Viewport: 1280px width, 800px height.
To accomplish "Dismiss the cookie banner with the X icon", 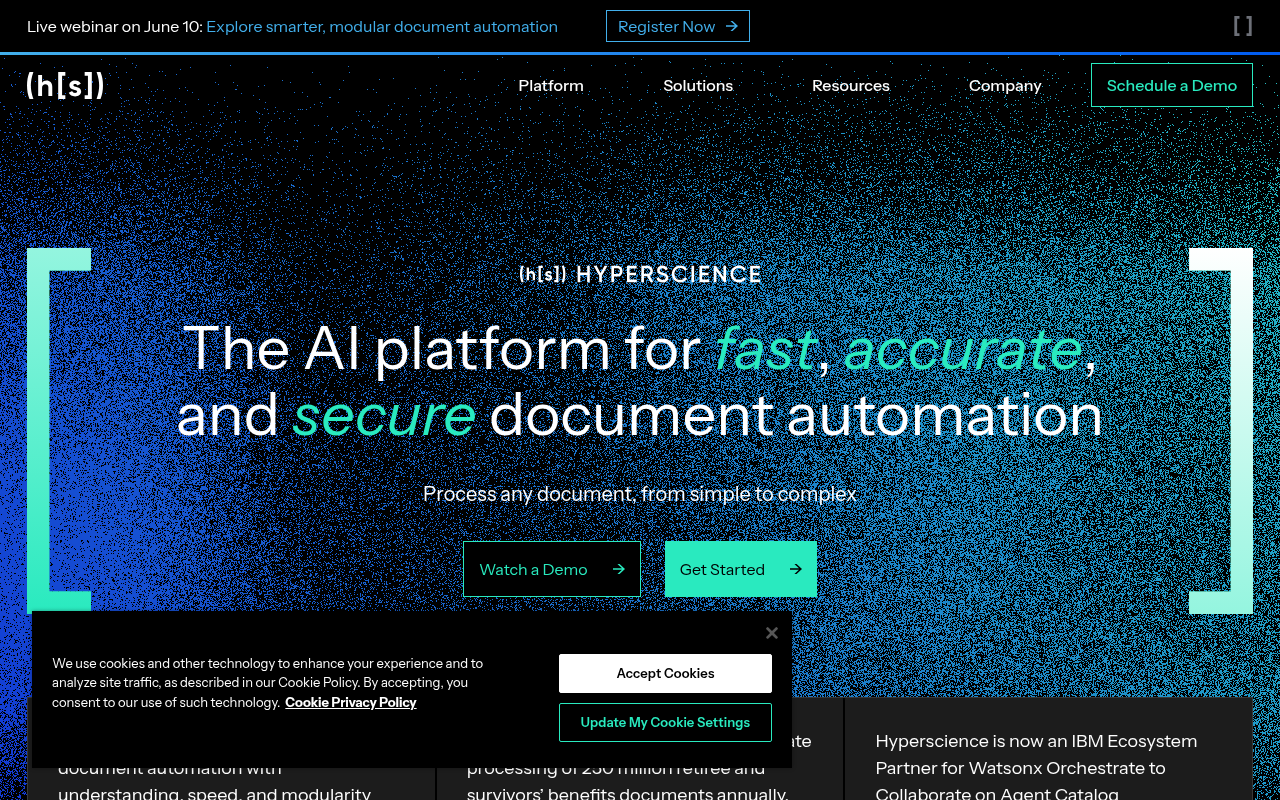I will [x=771, y=632].
